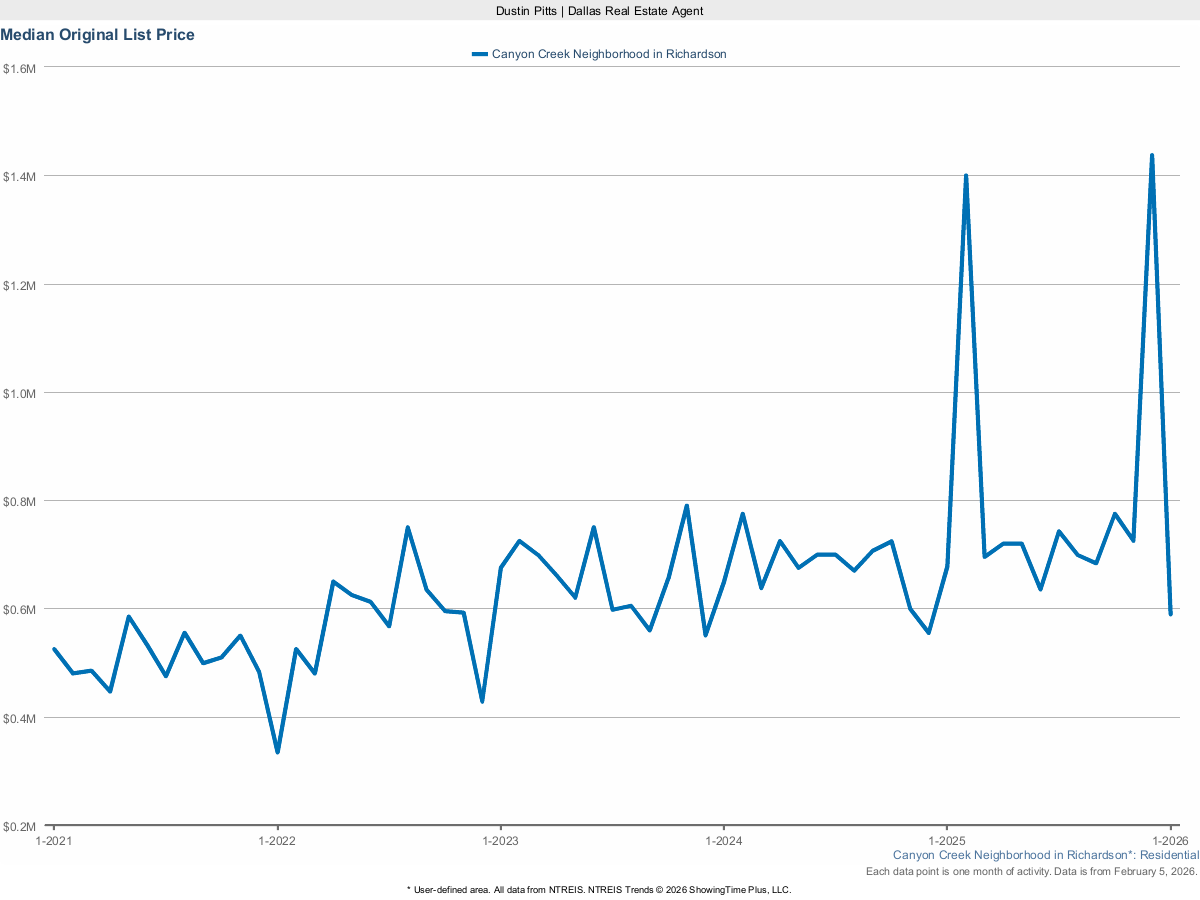
Task: Select the dip point below $0.4M in early 2022
Action: click(277, 751)
